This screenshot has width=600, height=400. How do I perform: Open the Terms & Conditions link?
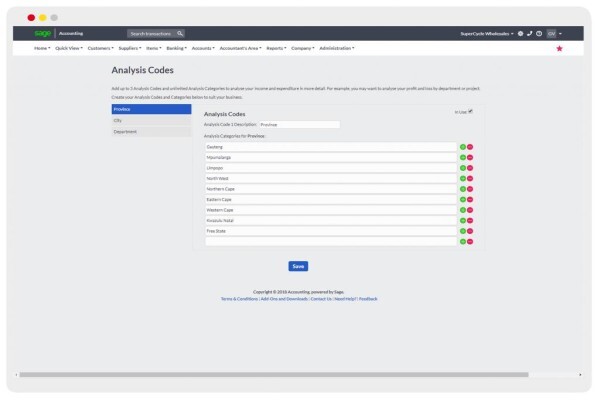click(x=239, y=299)
